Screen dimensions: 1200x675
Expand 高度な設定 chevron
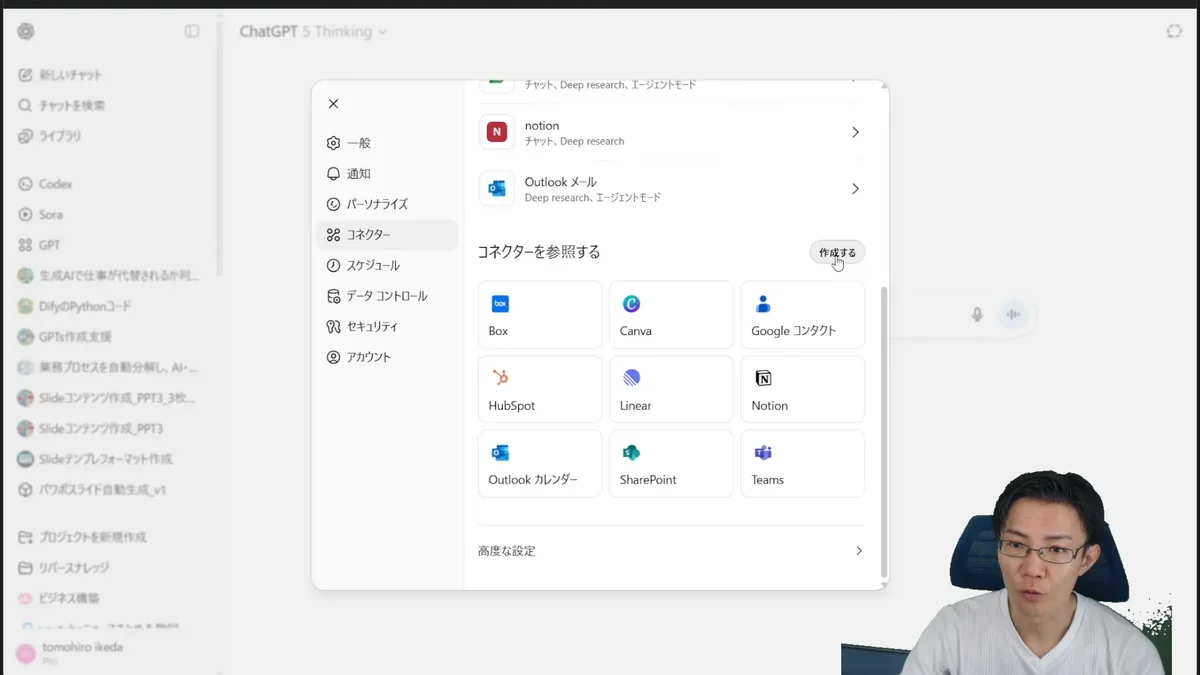[858, 551]
